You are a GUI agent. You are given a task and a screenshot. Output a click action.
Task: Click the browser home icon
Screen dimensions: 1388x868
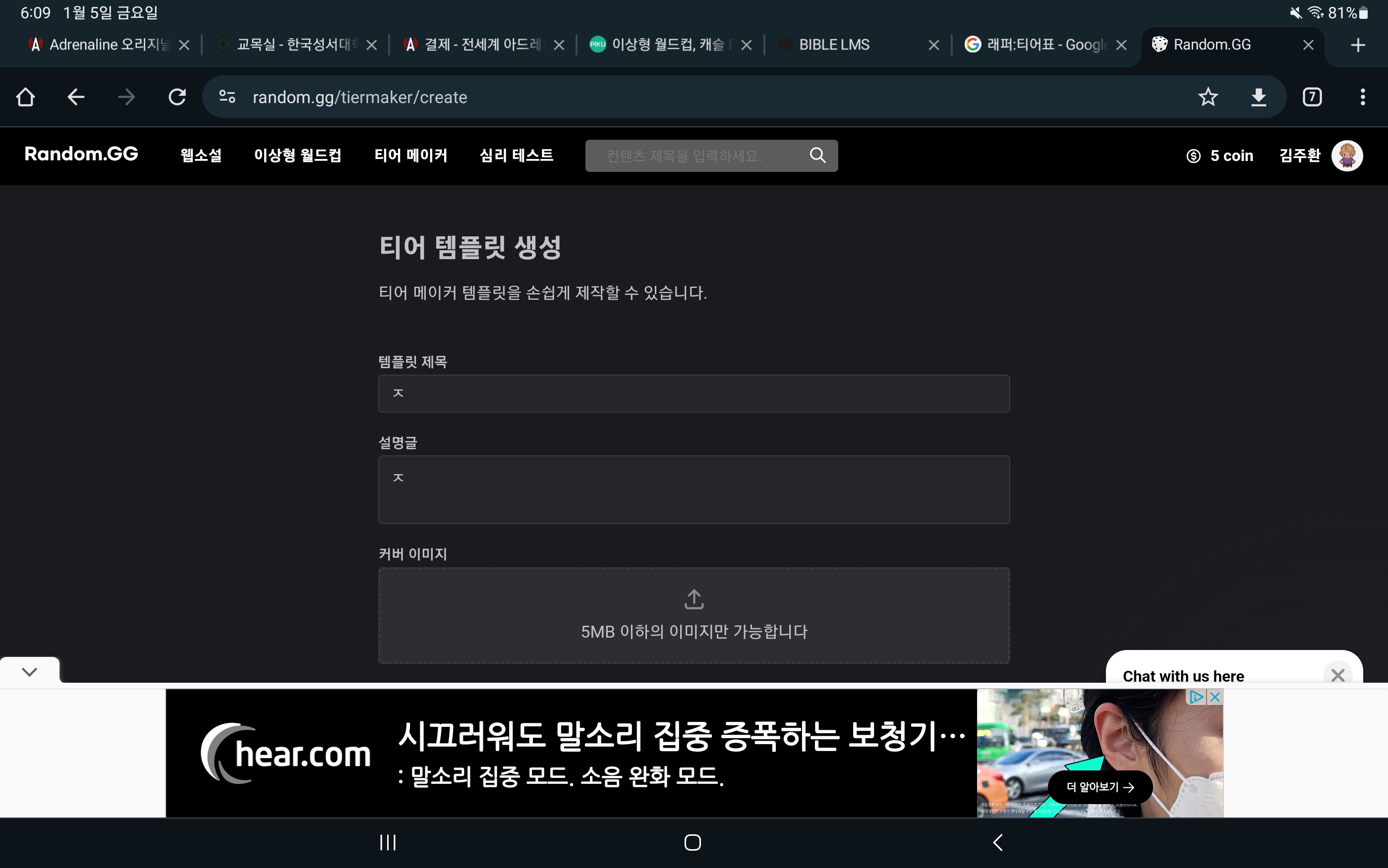25,97
